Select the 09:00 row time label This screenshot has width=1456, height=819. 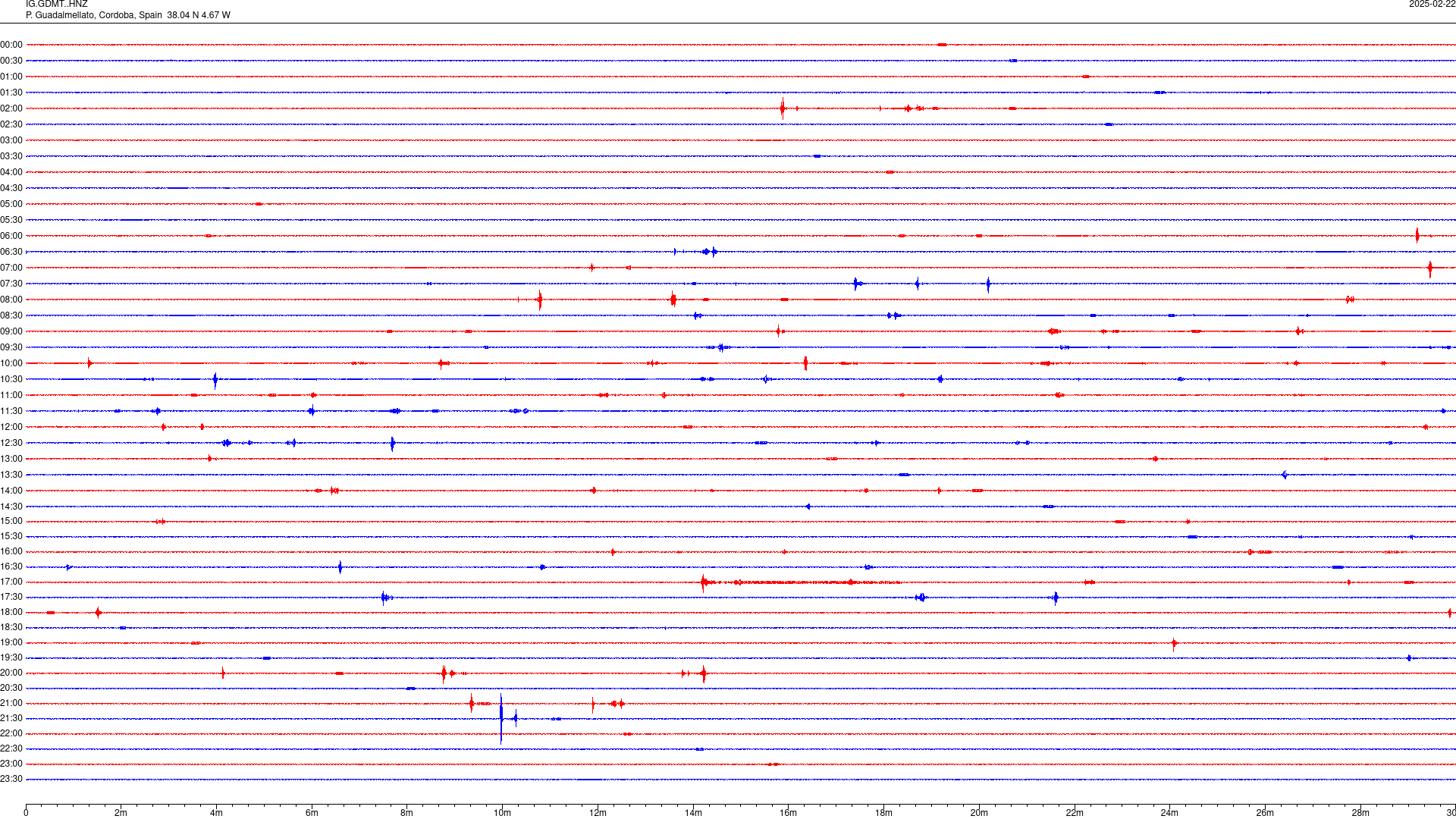11,331
